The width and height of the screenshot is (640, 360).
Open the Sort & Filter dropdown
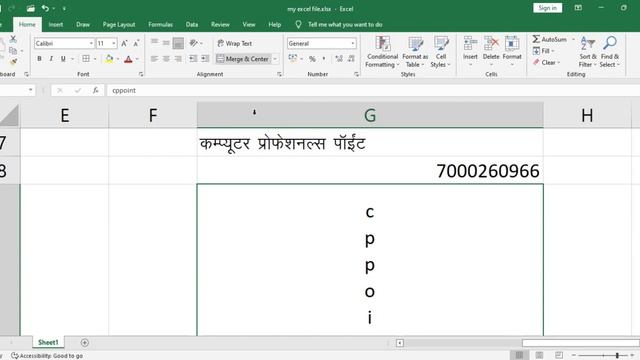588,52
